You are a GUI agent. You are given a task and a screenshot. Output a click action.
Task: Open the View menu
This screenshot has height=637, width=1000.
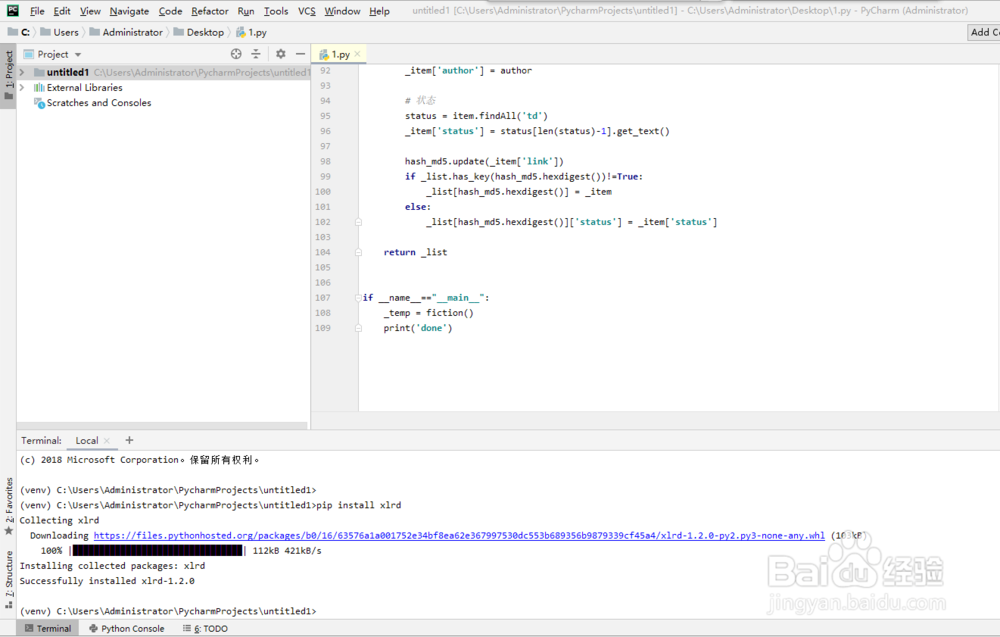pos(90,11)
